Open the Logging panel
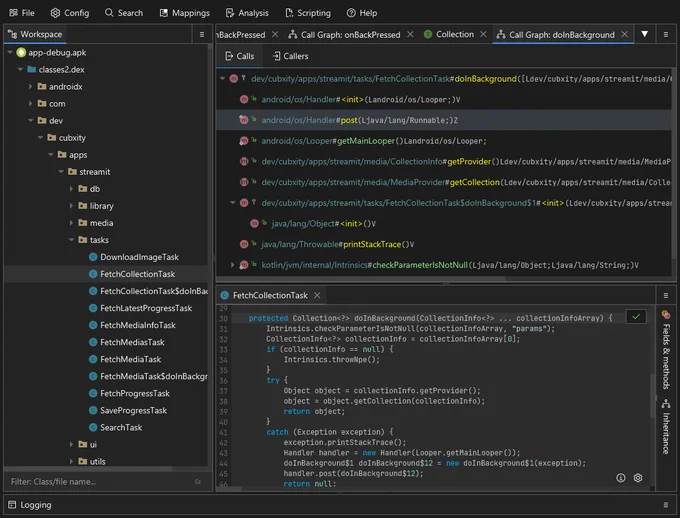Image resolution: width=680 pixels, height=518 pixels. point(30,505)
